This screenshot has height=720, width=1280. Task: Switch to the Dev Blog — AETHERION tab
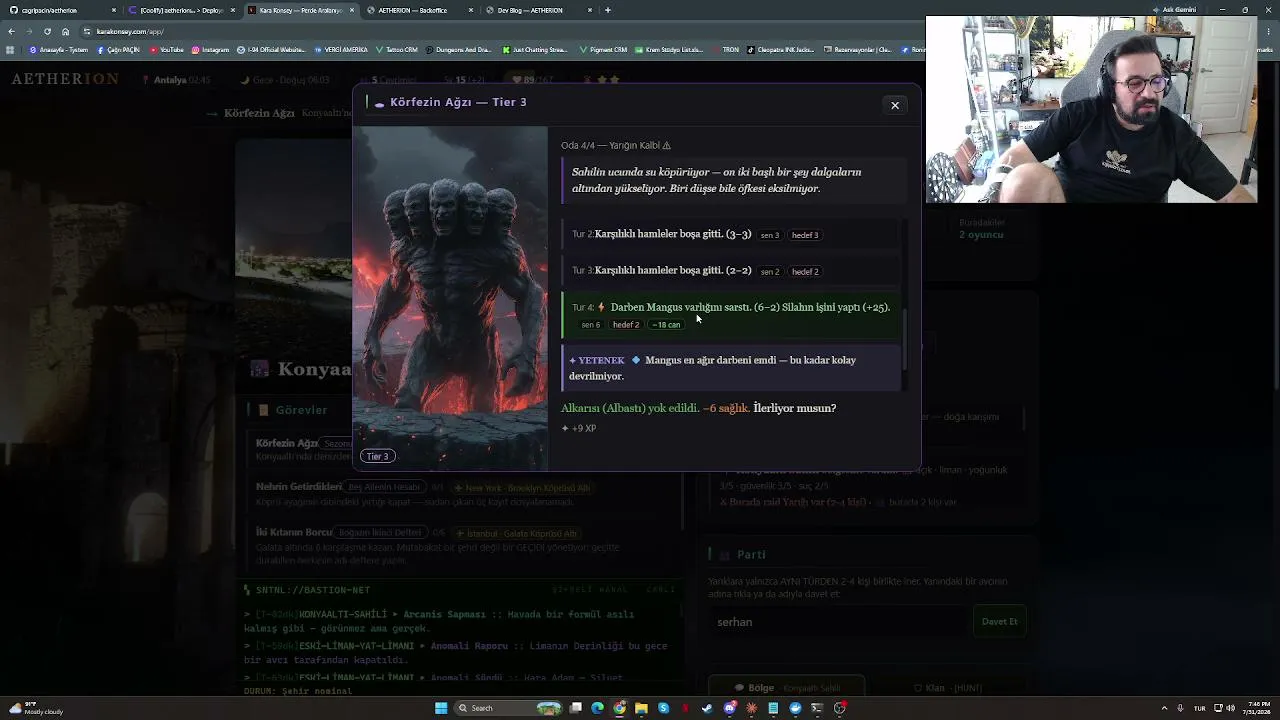[537, 10]
